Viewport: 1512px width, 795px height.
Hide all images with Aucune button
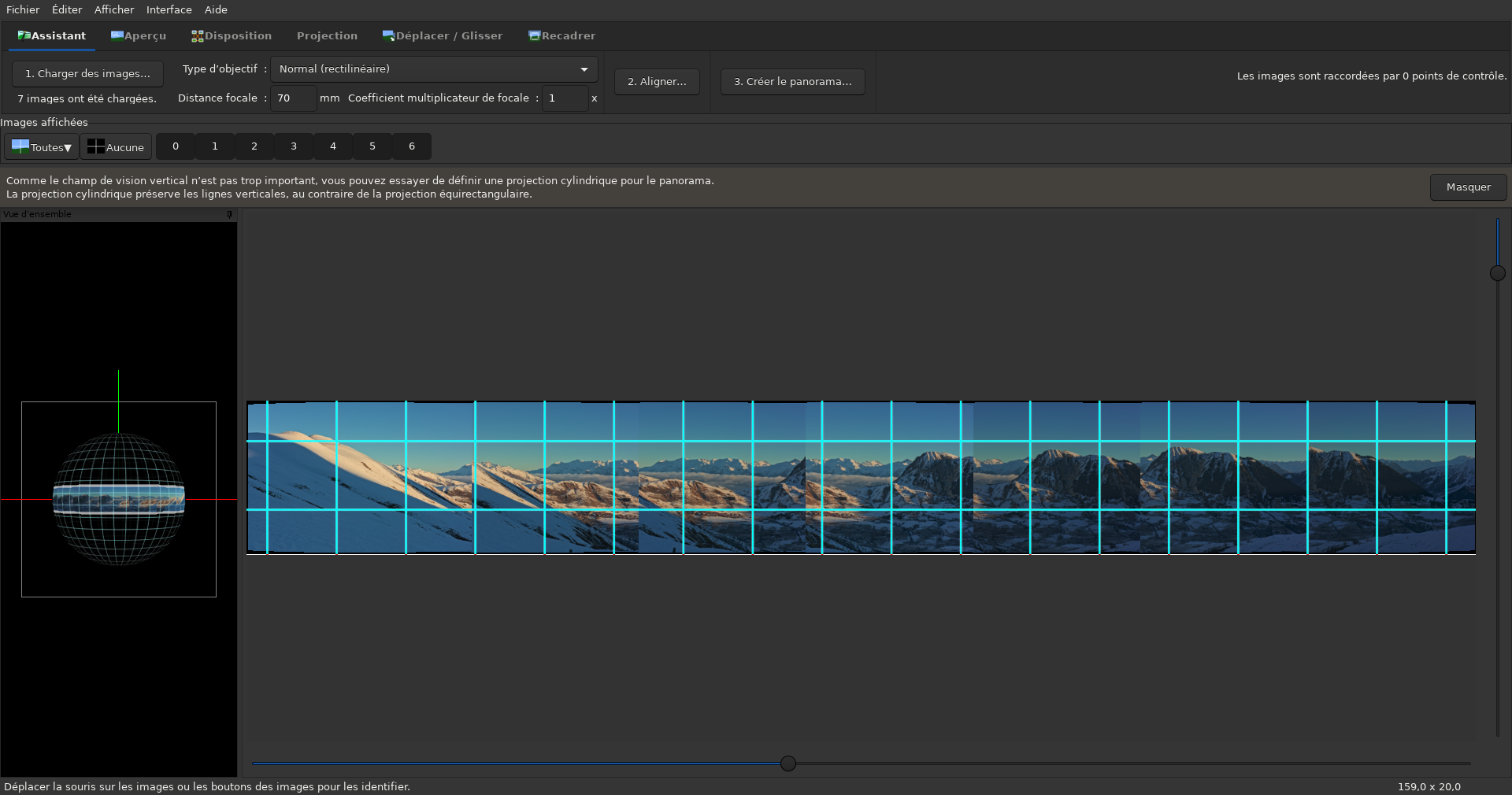[116, 147]
